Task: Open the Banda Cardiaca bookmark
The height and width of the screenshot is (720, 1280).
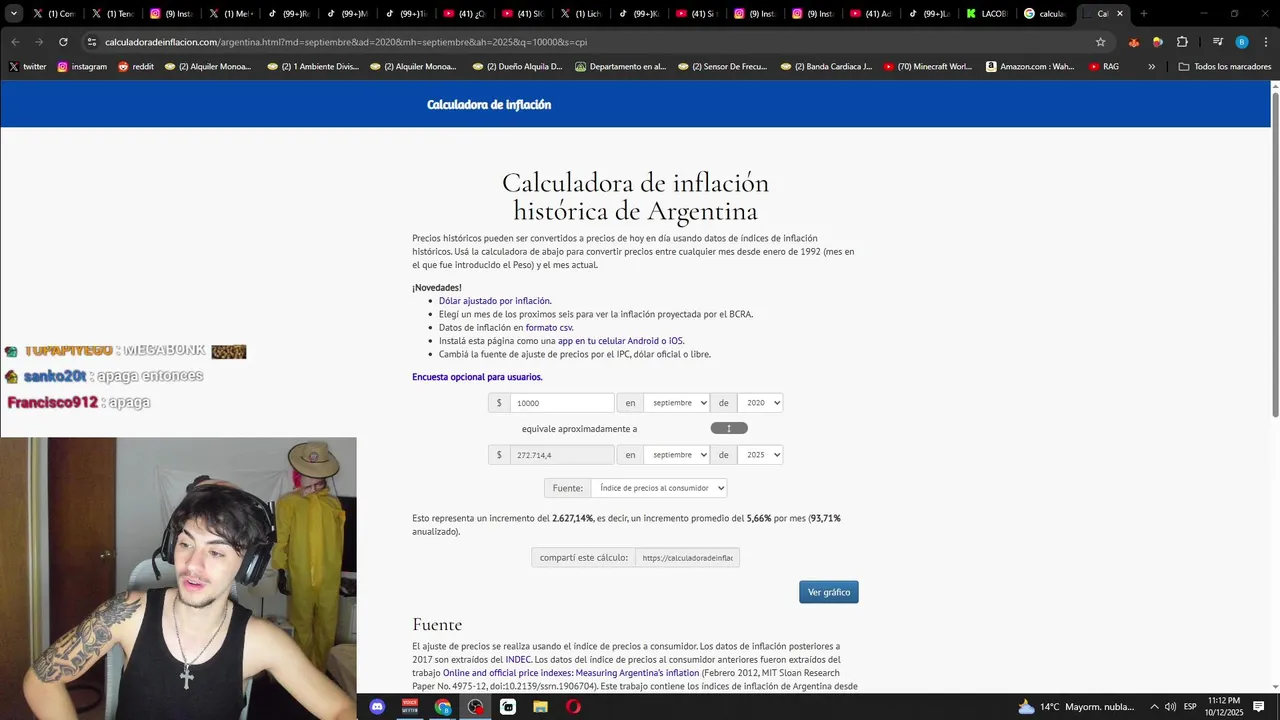Action: 826,67
